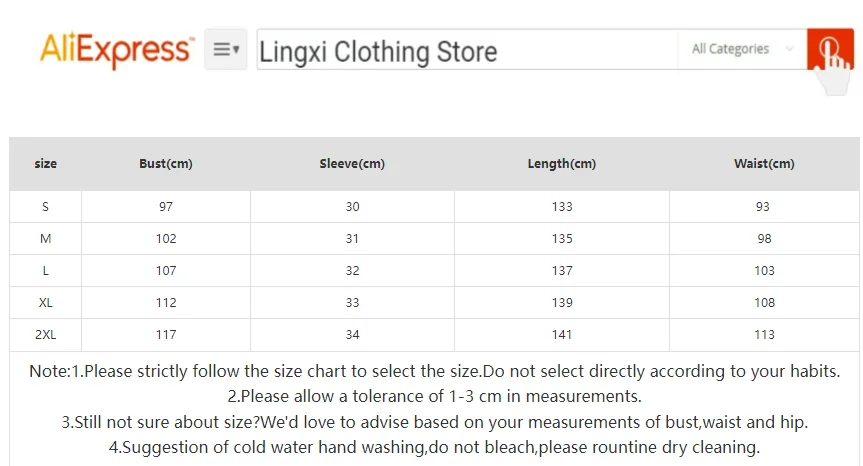The height and width of the screenshot is (466, 863).
Task: Click waist value 103 for size L
Action: [x=764, y=271]
